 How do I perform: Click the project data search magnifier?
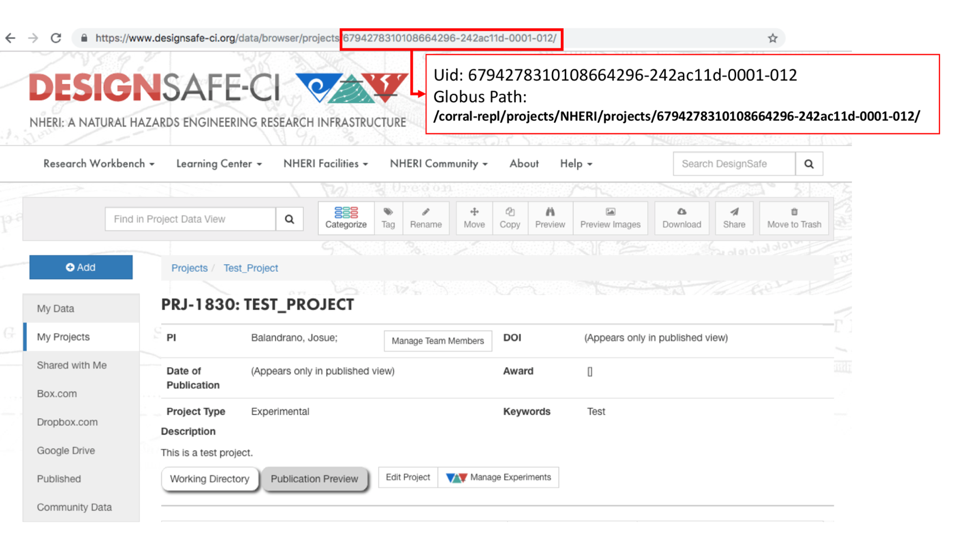(289, 219)
